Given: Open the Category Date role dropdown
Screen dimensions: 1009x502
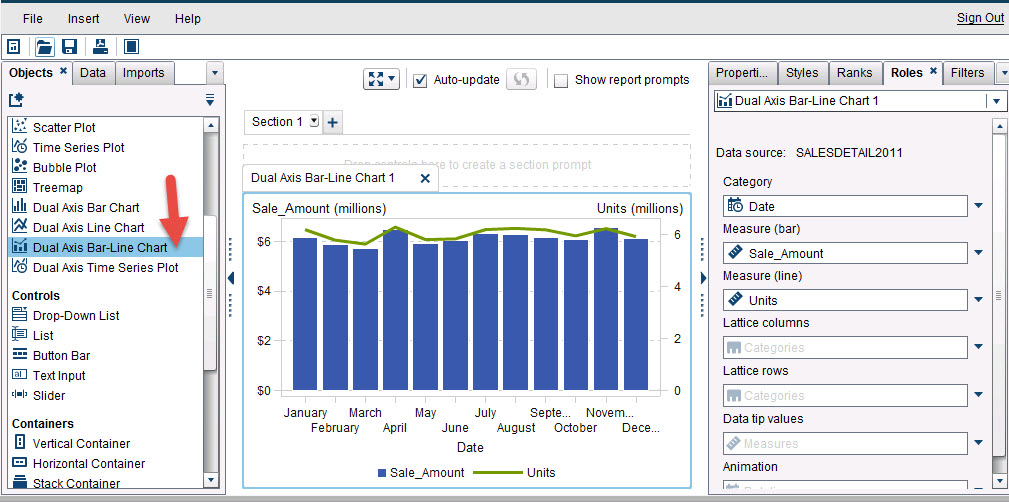Looking at the screenshot, I should click(x=978, y=206).
